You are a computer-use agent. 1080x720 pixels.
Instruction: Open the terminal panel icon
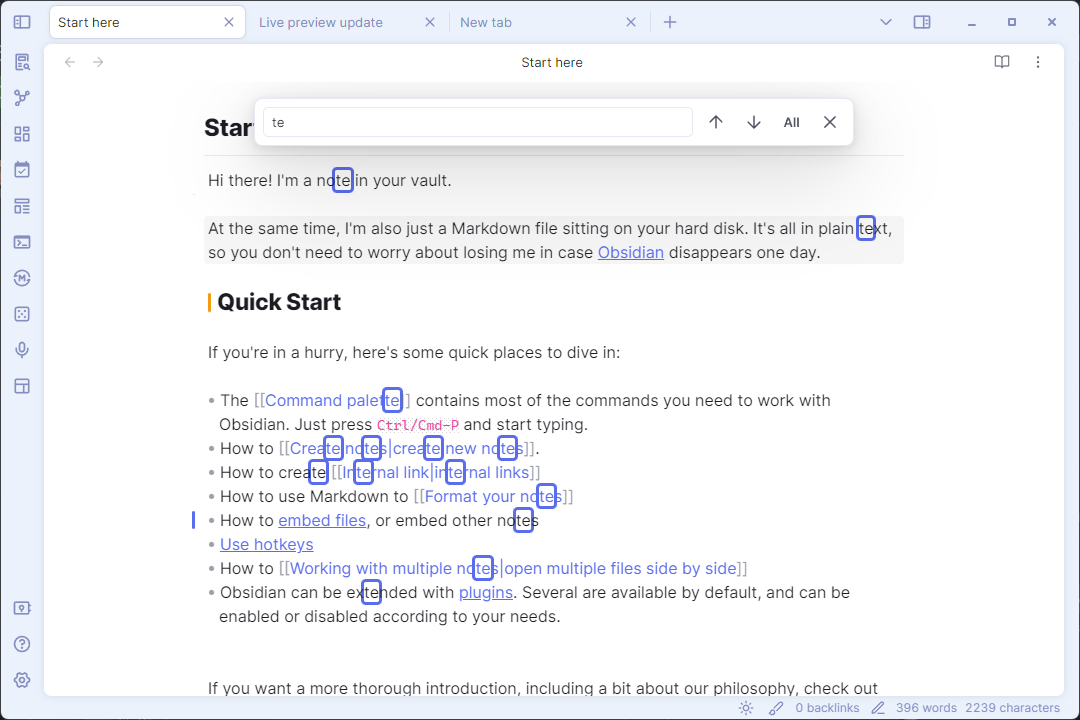click(22, 241)
